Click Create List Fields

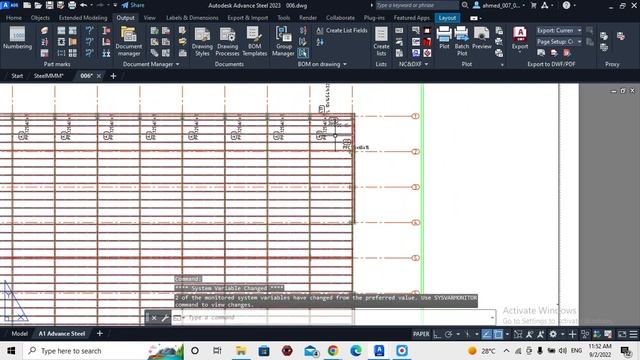pyautogui.click(x=342, y=31)
